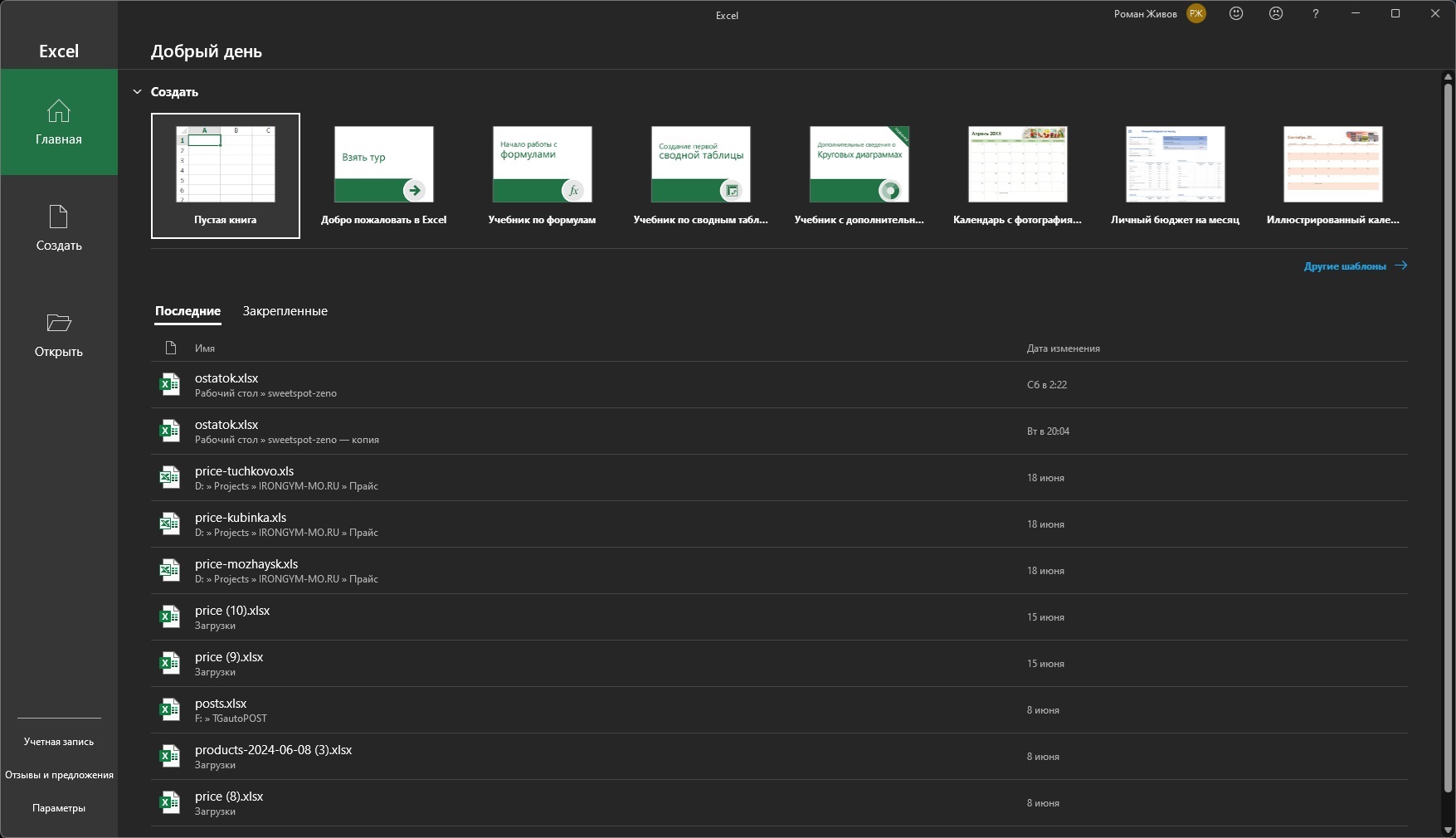Click the Excel icon of price (9).xlsx
The image size is (1456, 838).
(x=170, y=664)
